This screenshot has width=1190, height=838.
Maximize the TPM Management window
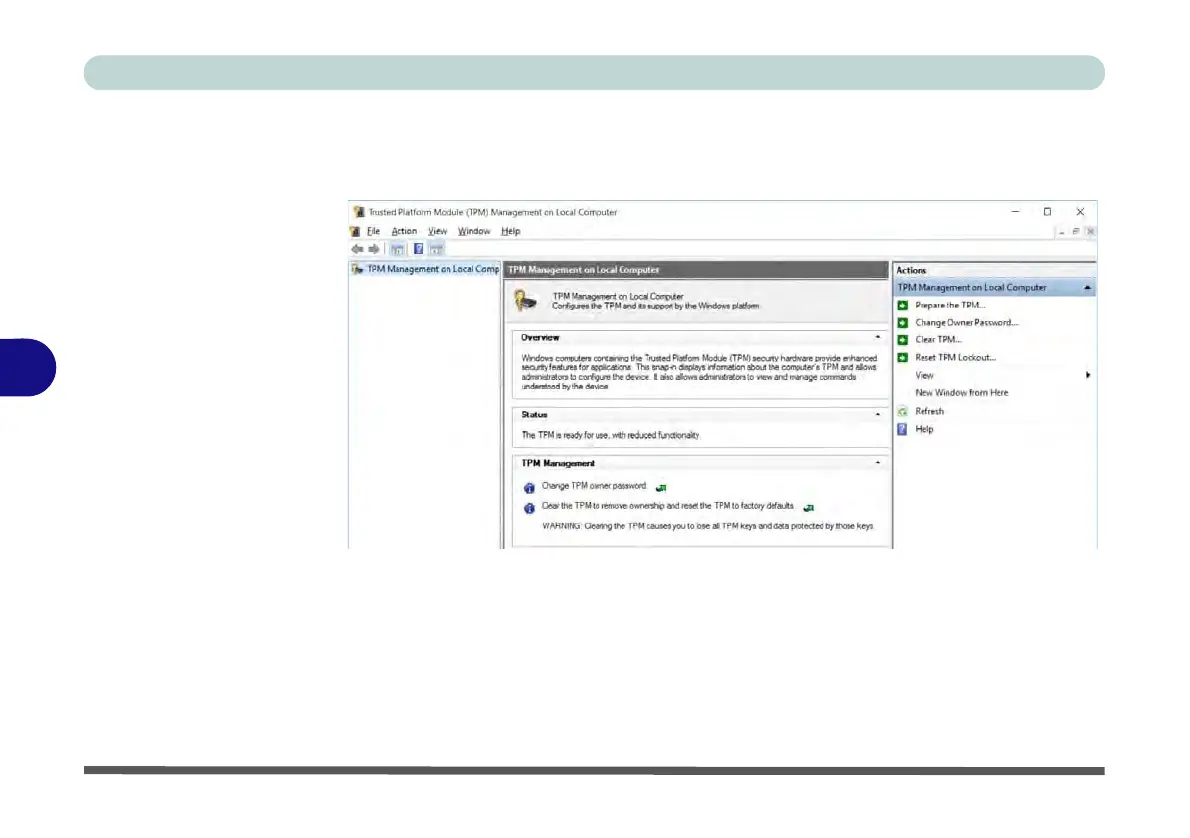[1047, 212]
